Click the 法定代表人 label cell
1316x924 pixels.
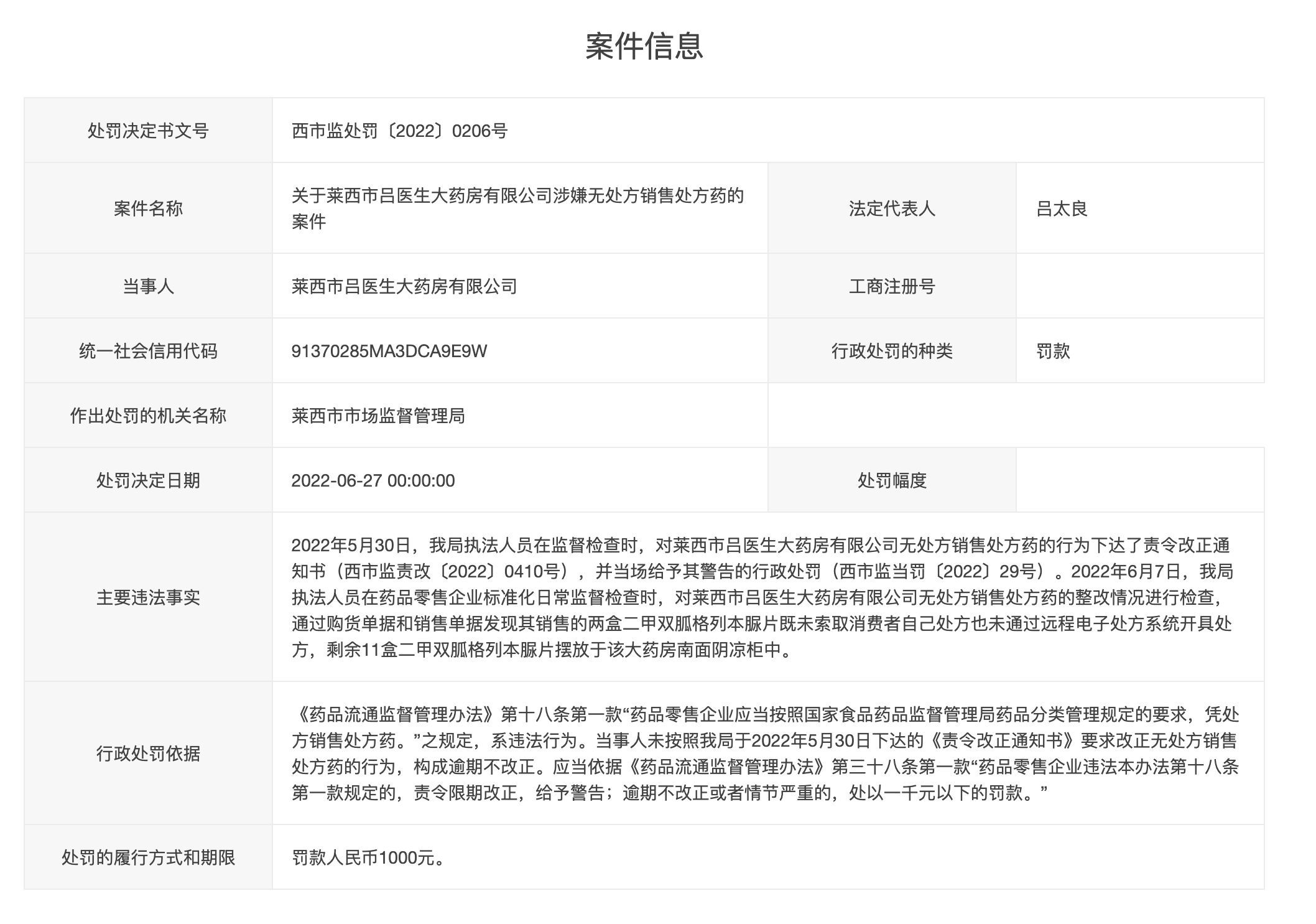point(893,208)
